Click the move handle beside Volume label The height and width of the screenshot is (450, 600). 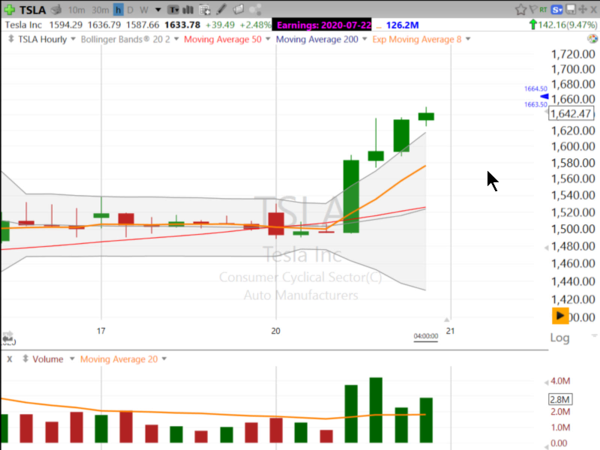coord(26,358)
